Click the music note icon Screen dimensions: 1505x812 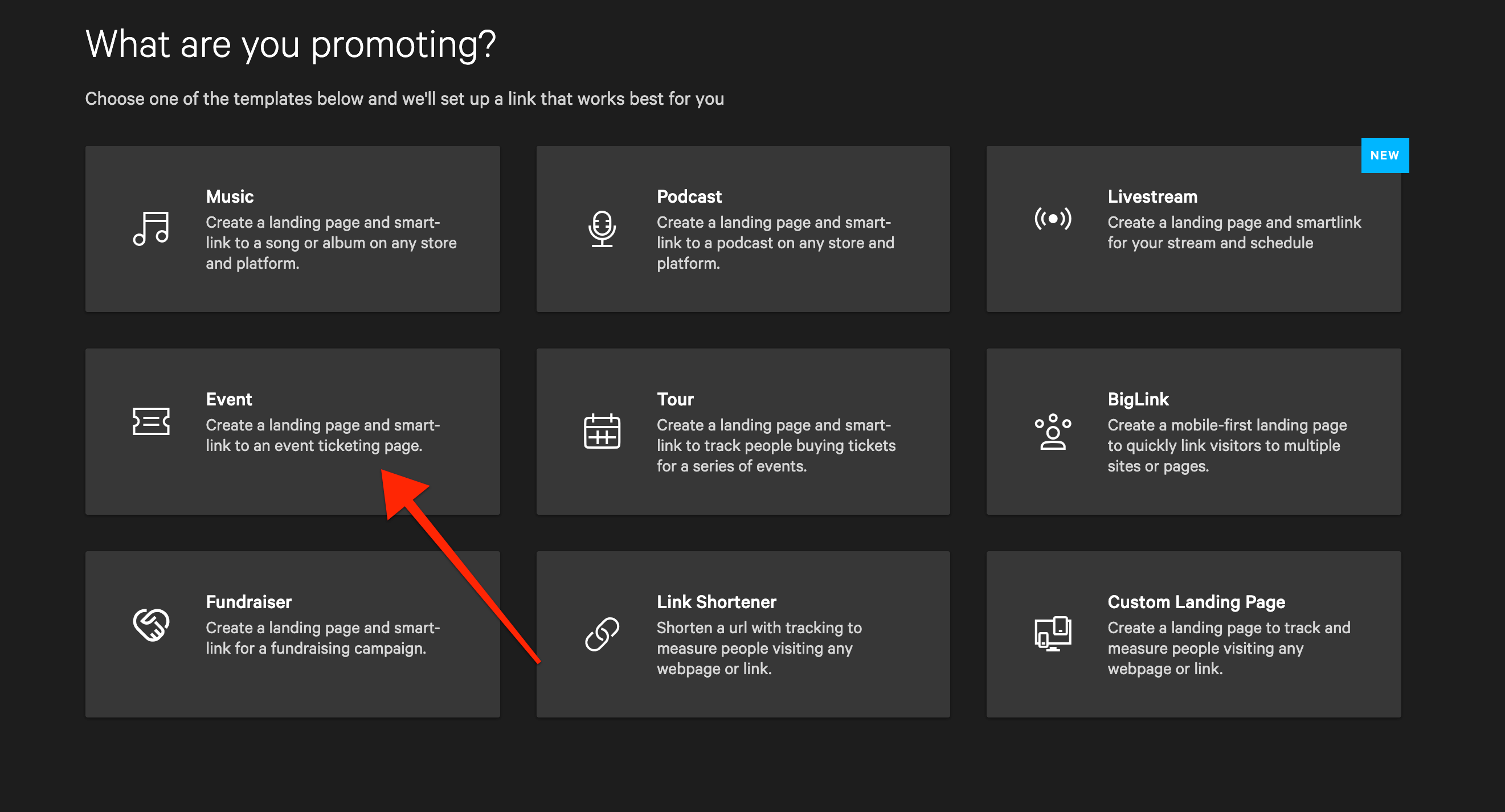click(151, 228)
